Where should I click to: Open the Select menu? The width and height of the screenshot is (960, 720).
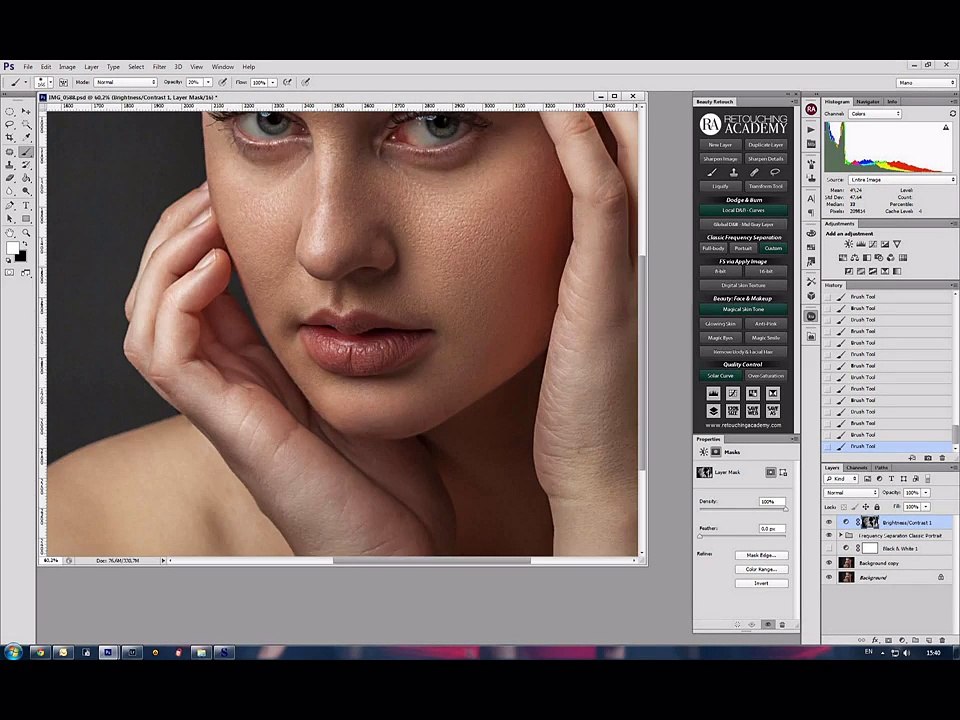pos(136,67)
